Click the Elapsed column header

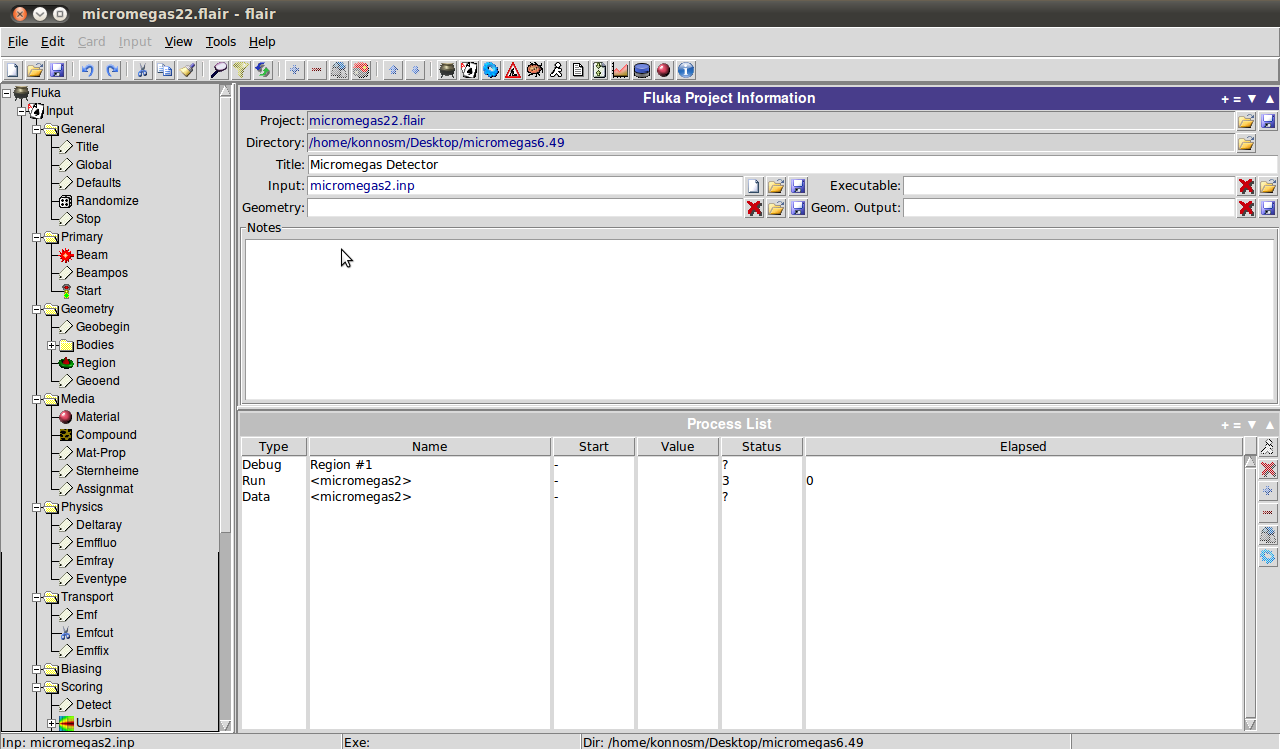[x=1023, y=447]
